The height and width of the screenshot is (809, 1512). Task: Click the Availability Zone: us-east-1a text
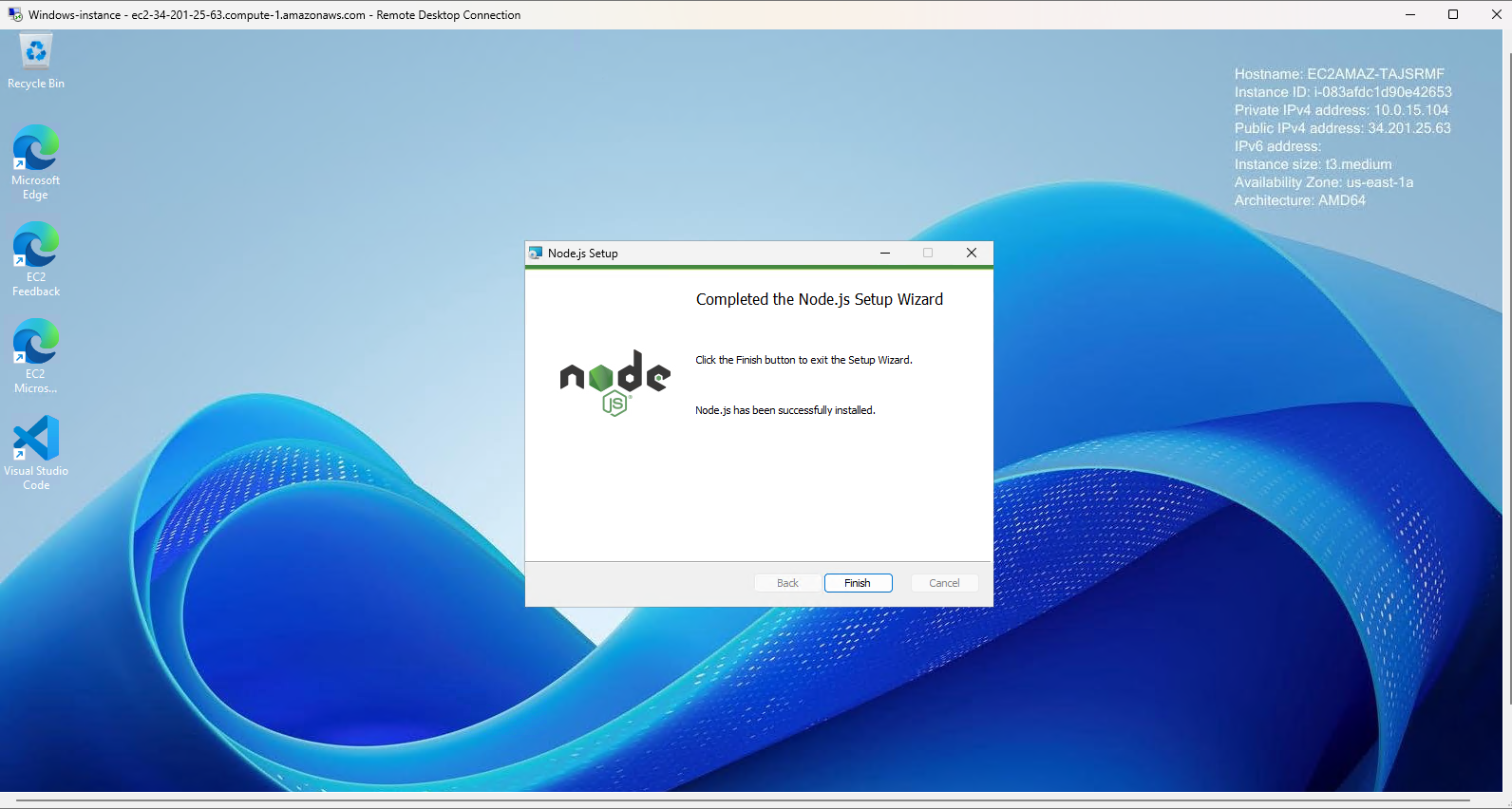(1324, 182)
